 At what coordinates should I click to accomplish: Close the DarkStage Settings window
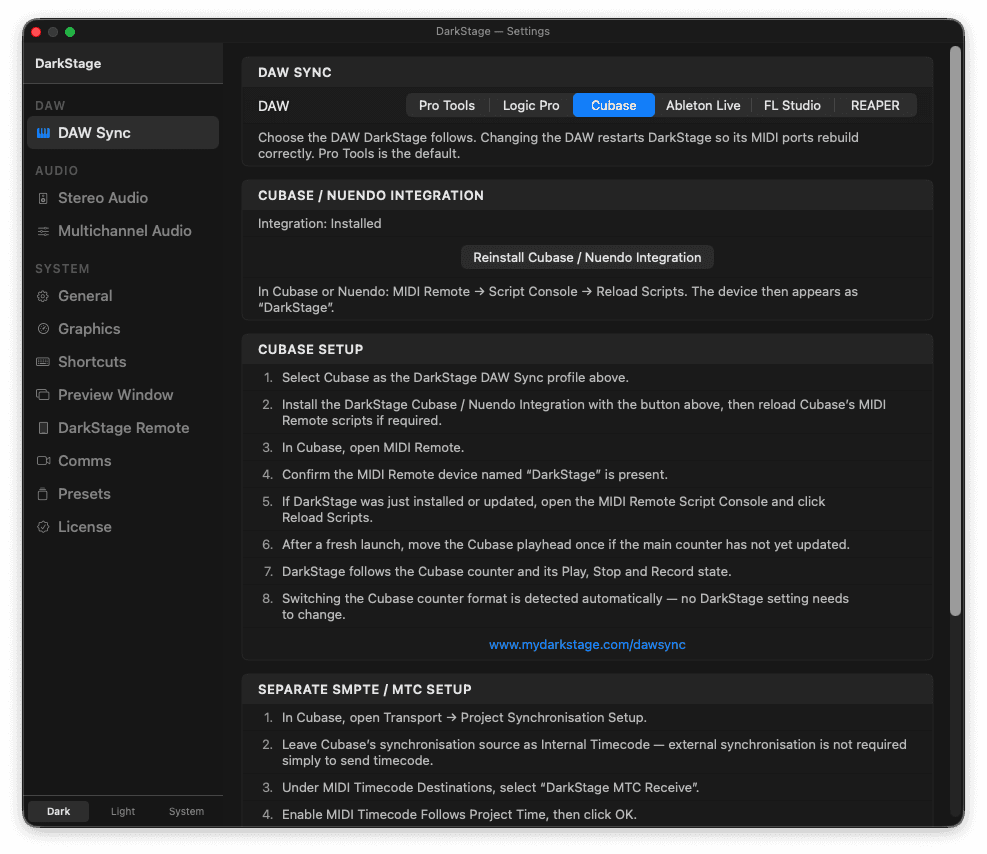click(37, 31)
